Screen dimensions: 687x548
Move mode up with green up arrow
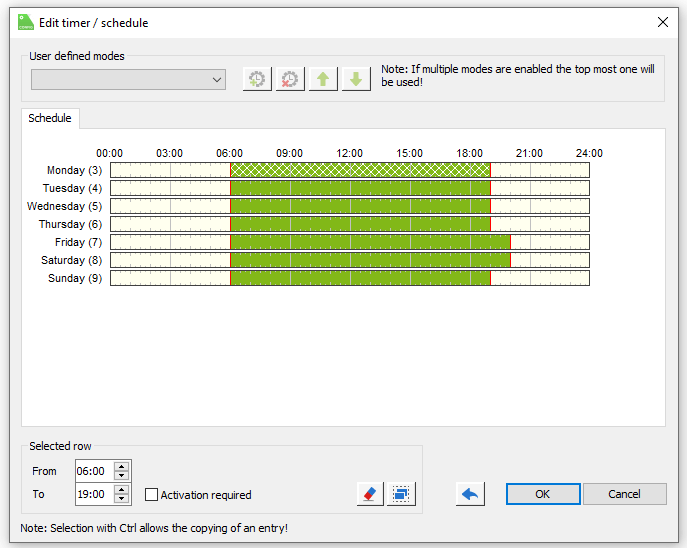coord(323,80)
